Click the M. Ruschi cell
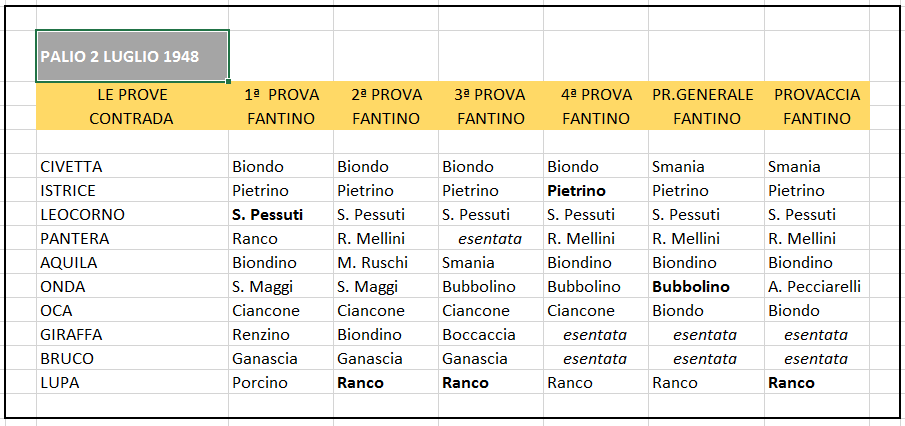 click(x=373, y=263)
